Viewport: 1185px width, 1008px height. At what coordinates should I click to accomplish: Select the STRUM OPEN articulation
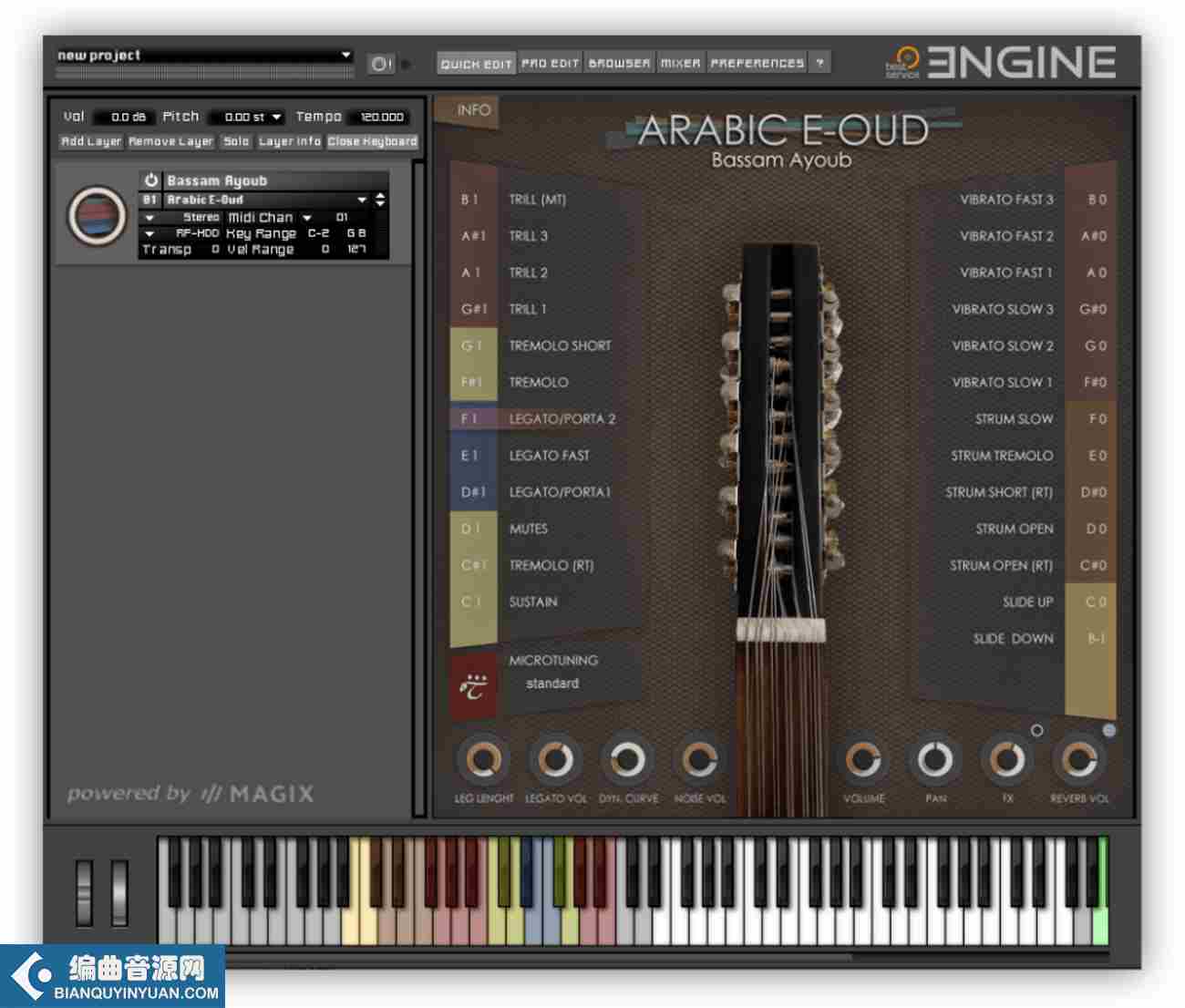tap(1015, 529)
